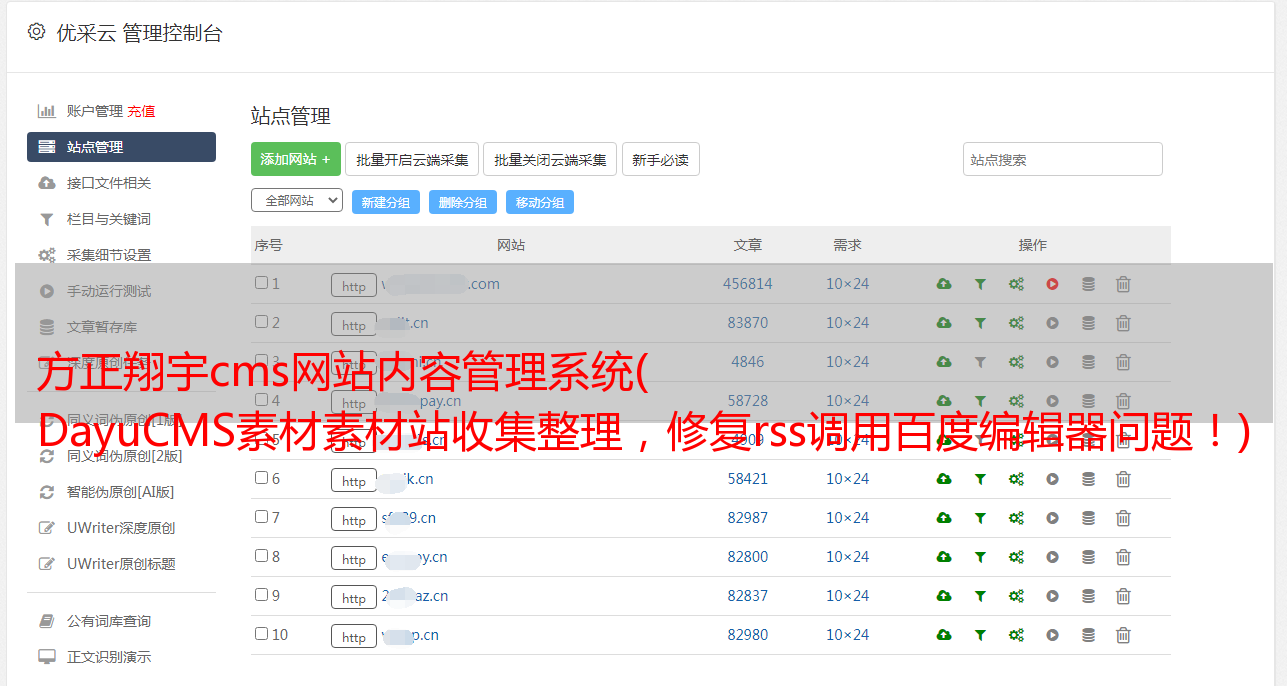Open the gears settings icon in row 7

click(1016, 518)
